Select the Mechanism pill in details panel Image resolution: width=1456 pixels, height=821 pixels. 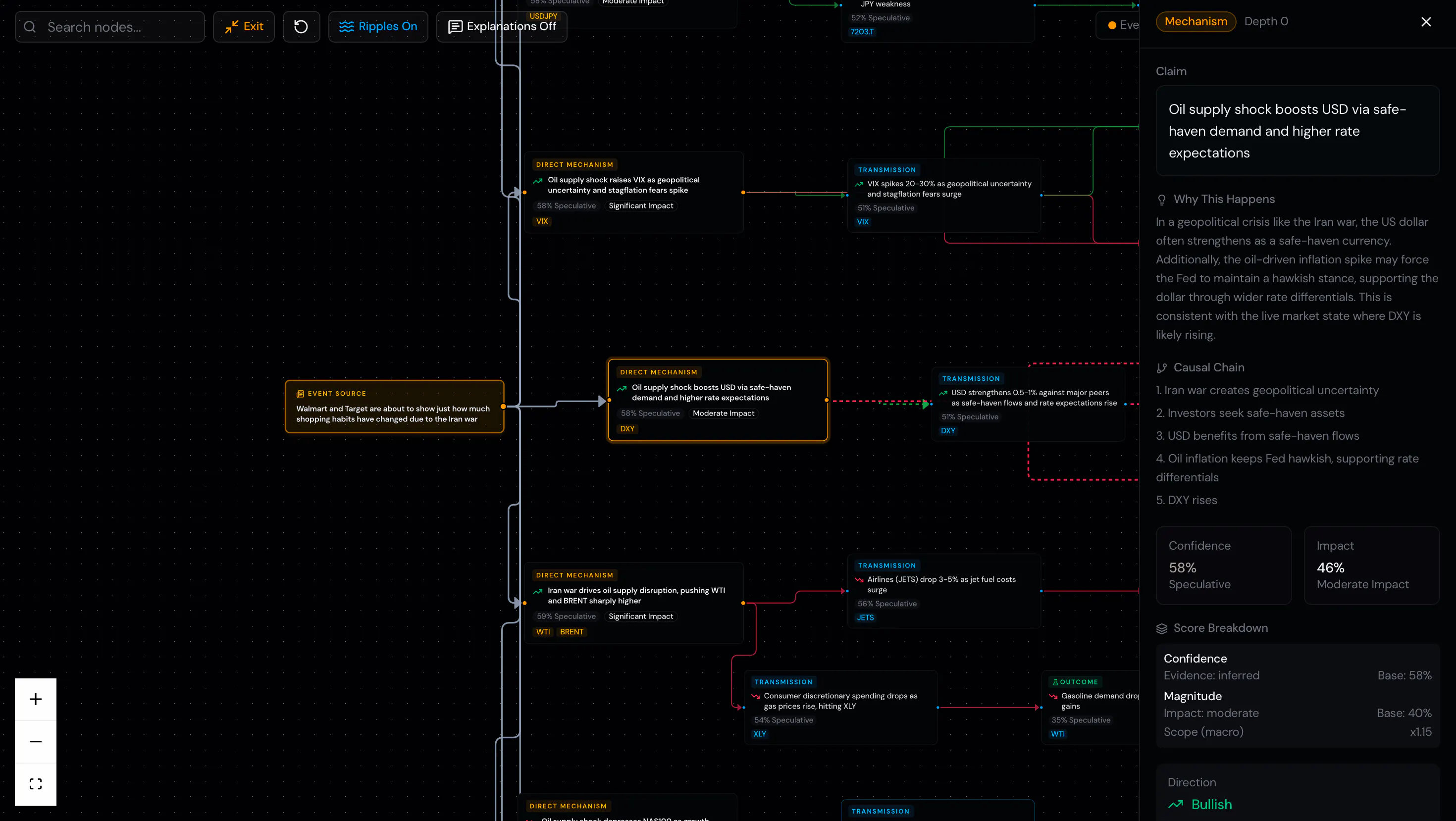pos(1196,21)
